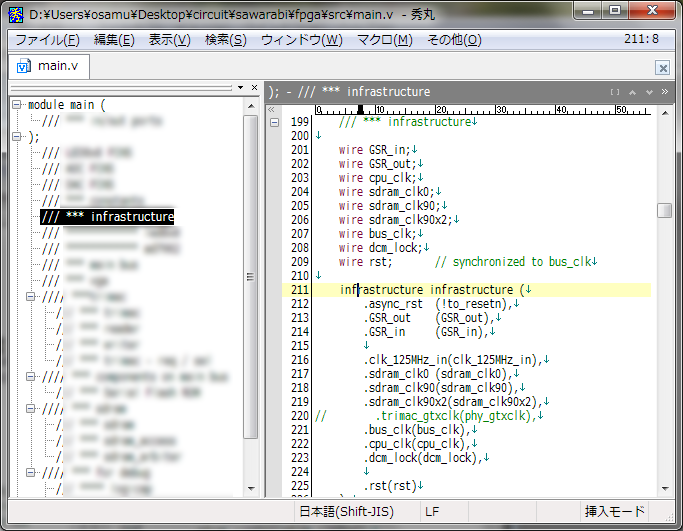Close the main.v tab with X icon
683x531 pixels.
coord(662,68)
